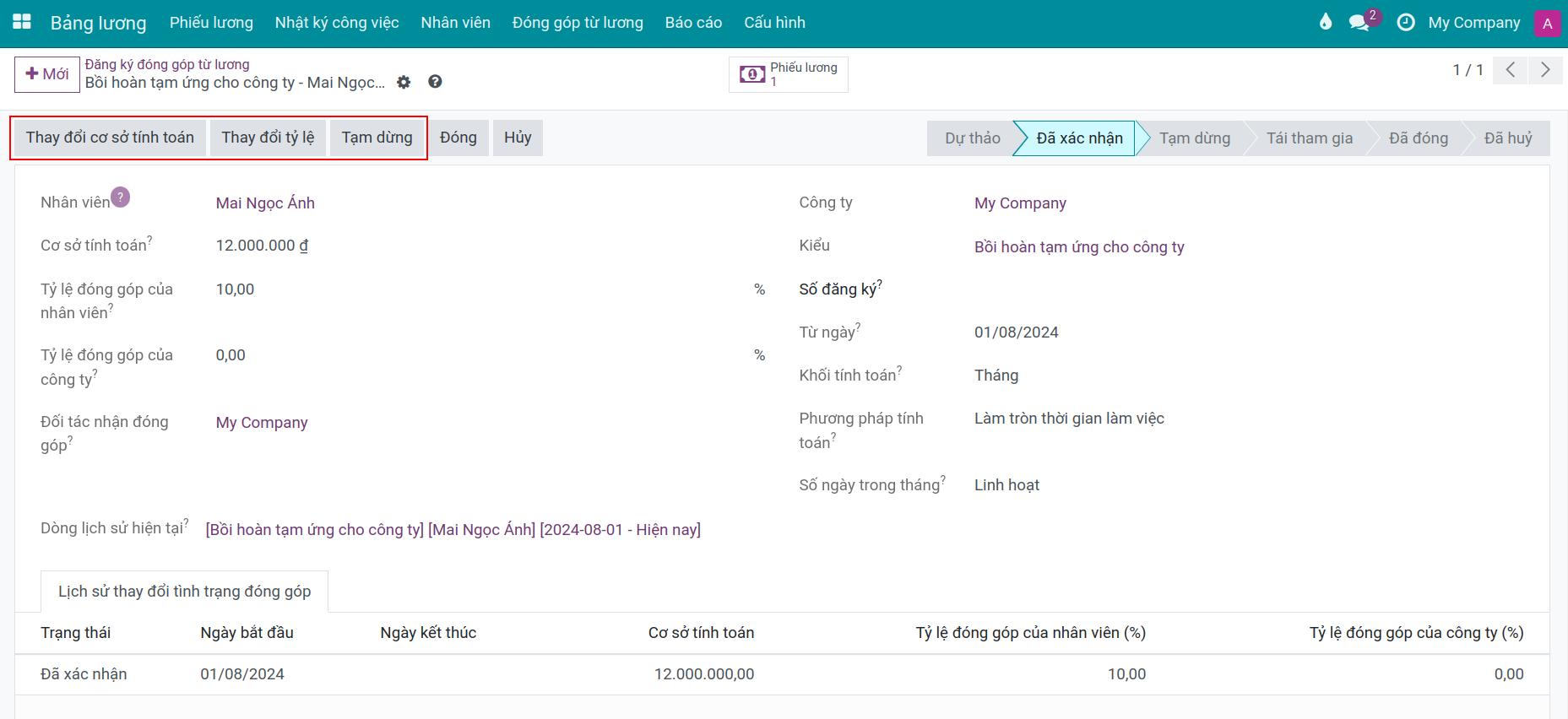The width and height of the screenshot is (1568, 719).
Task: Open the Phiếu lương menu
Action: point(211,23)
